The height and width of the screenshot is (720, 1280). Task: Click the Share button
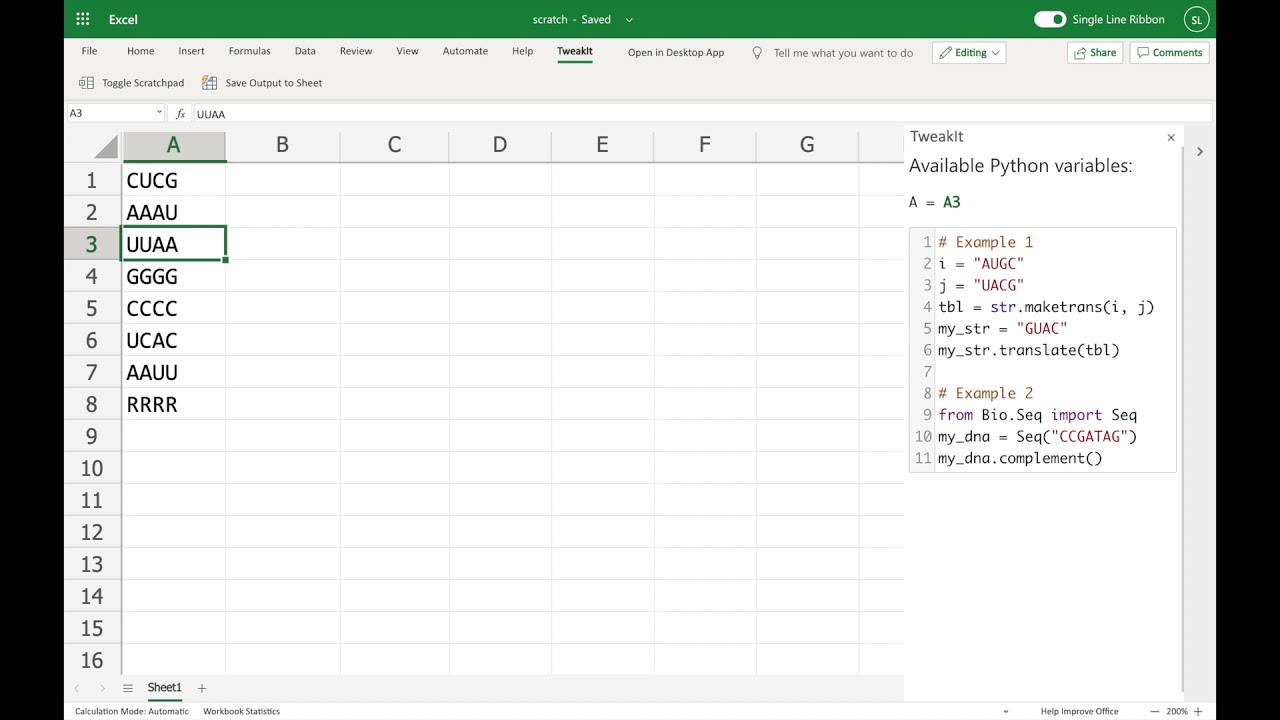1093,53
